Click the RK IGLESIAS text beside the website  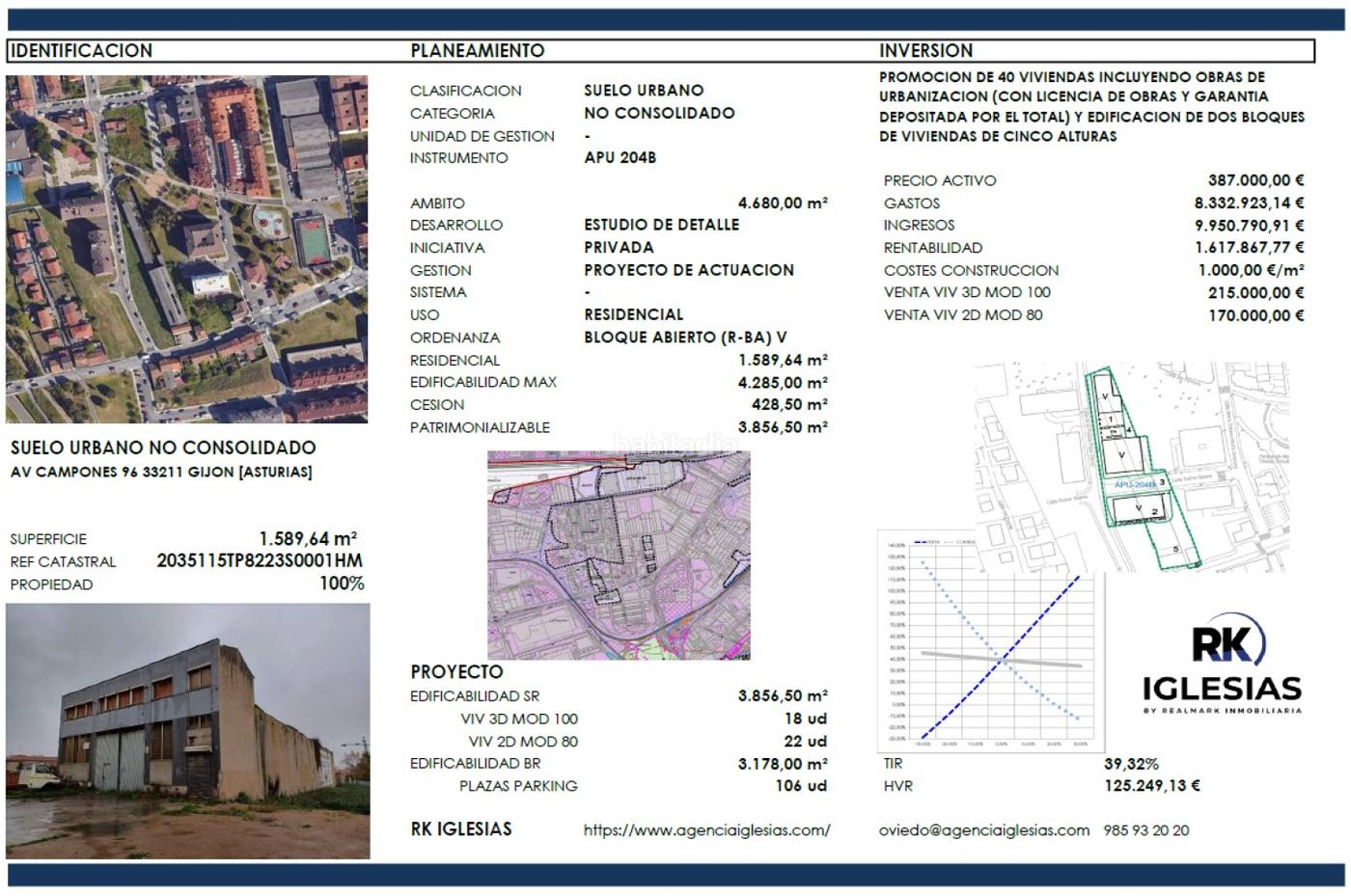(461, 829)
